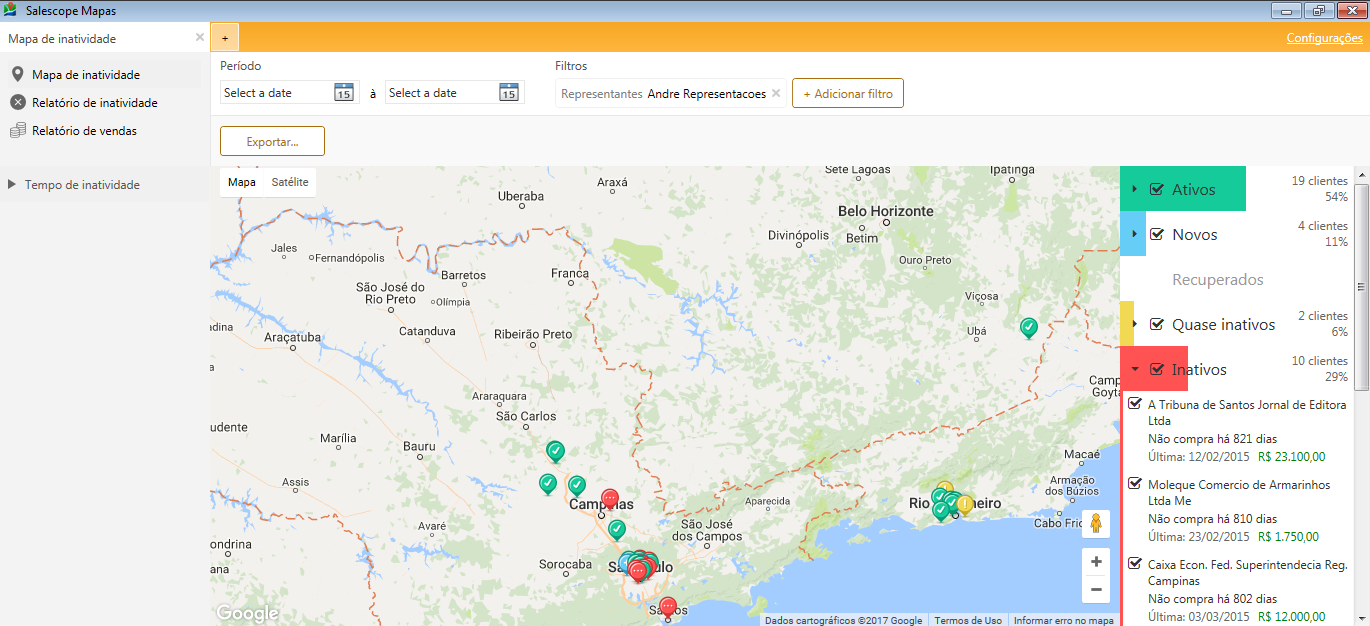The image size is (1370, 626).
Task: Open the start date calendar icon
Action: point(345,92)
